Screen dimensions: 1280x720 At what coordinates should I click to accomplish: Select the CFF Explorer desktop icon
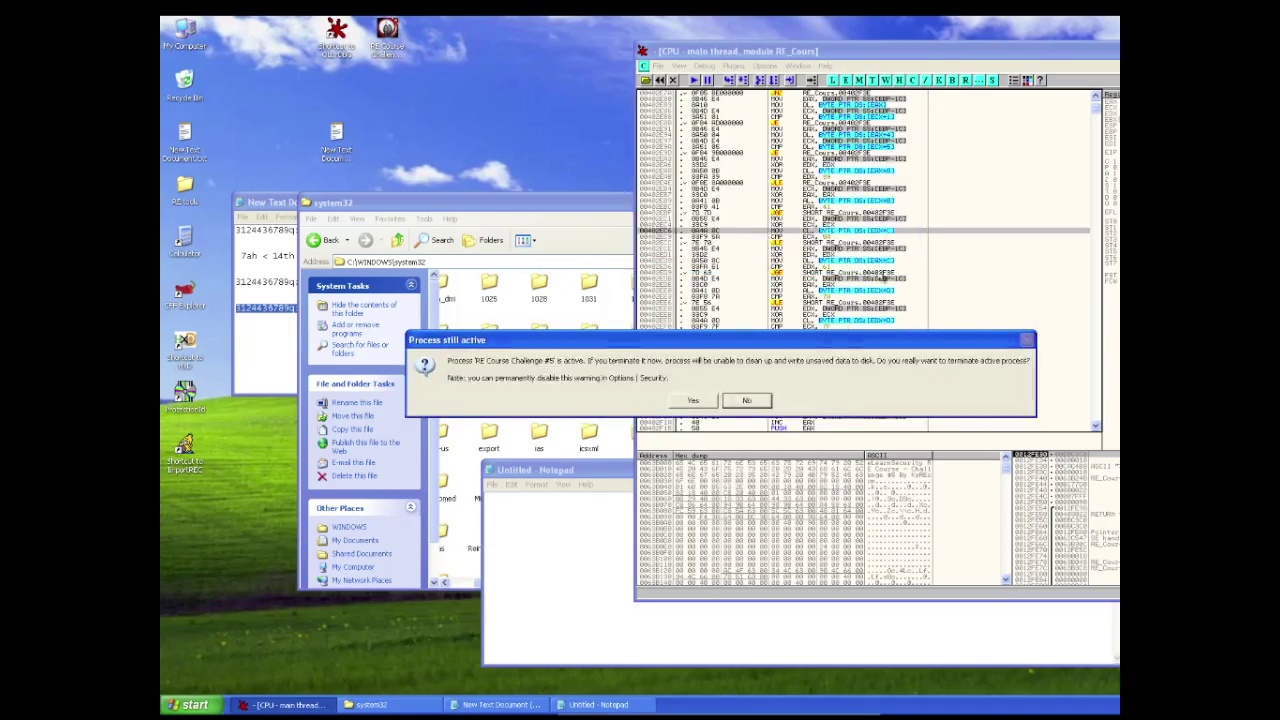click(184, 294)
